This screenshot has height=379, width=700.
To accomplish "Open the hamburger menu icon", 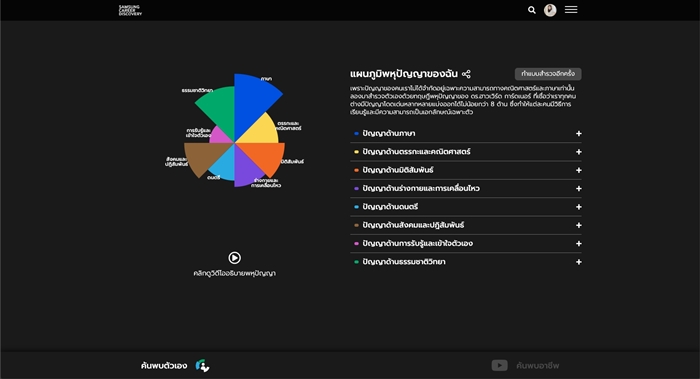I will pos(571,9).
